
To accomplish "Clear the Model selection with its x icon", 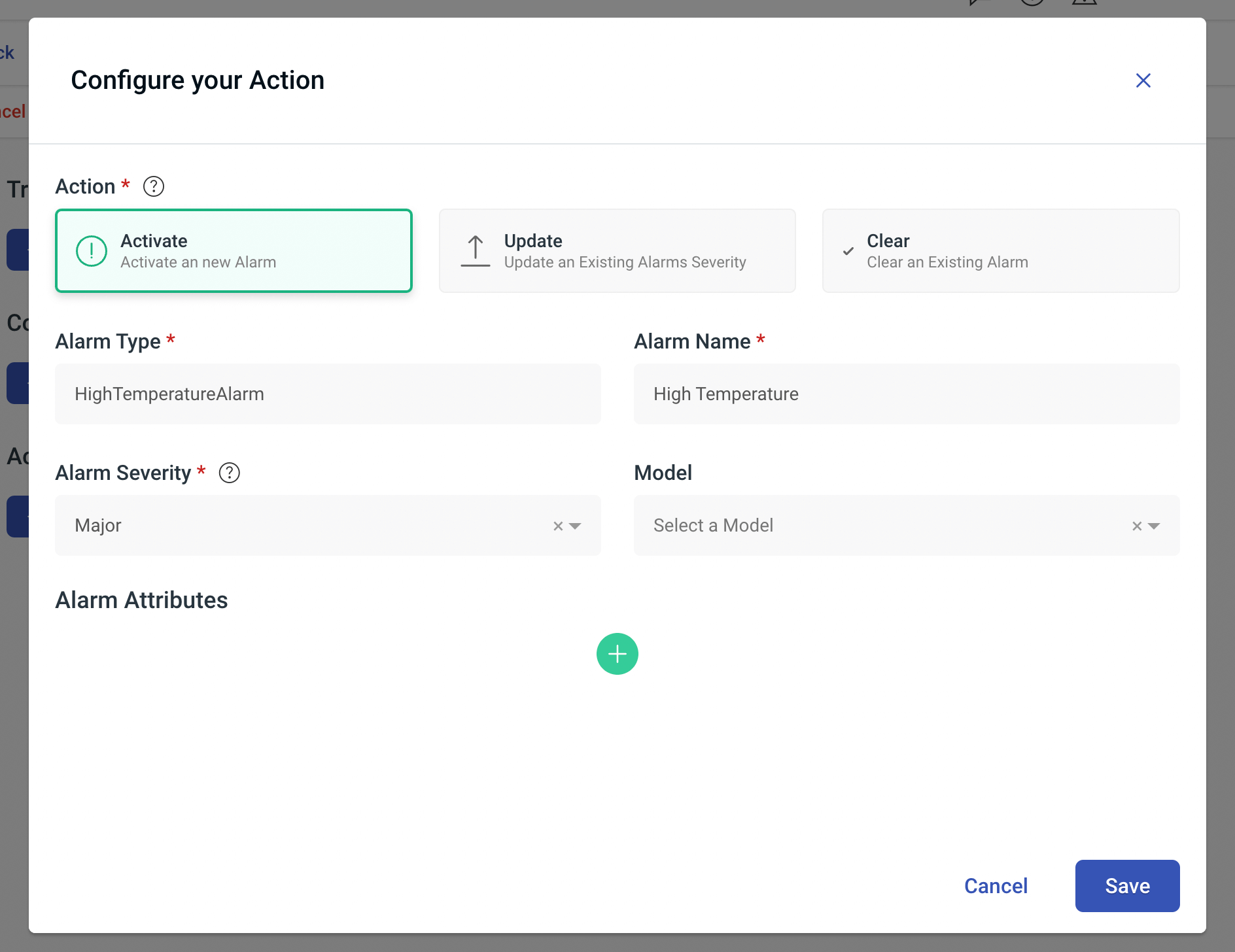I will pyautogui.click(x=1136, y=525).
